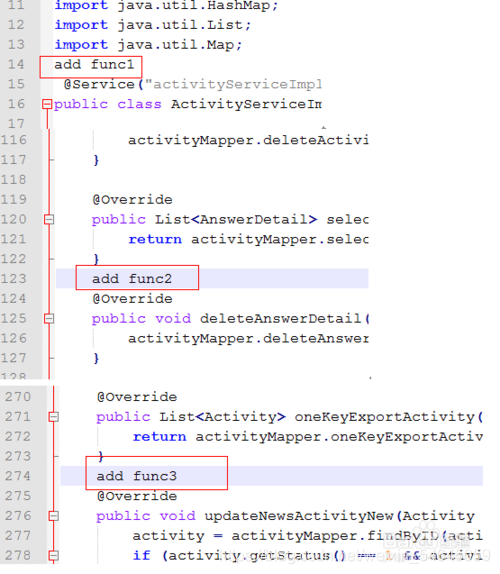Collapse fold marker at line 271
This screenshot has height=574, width=500.
53,417
